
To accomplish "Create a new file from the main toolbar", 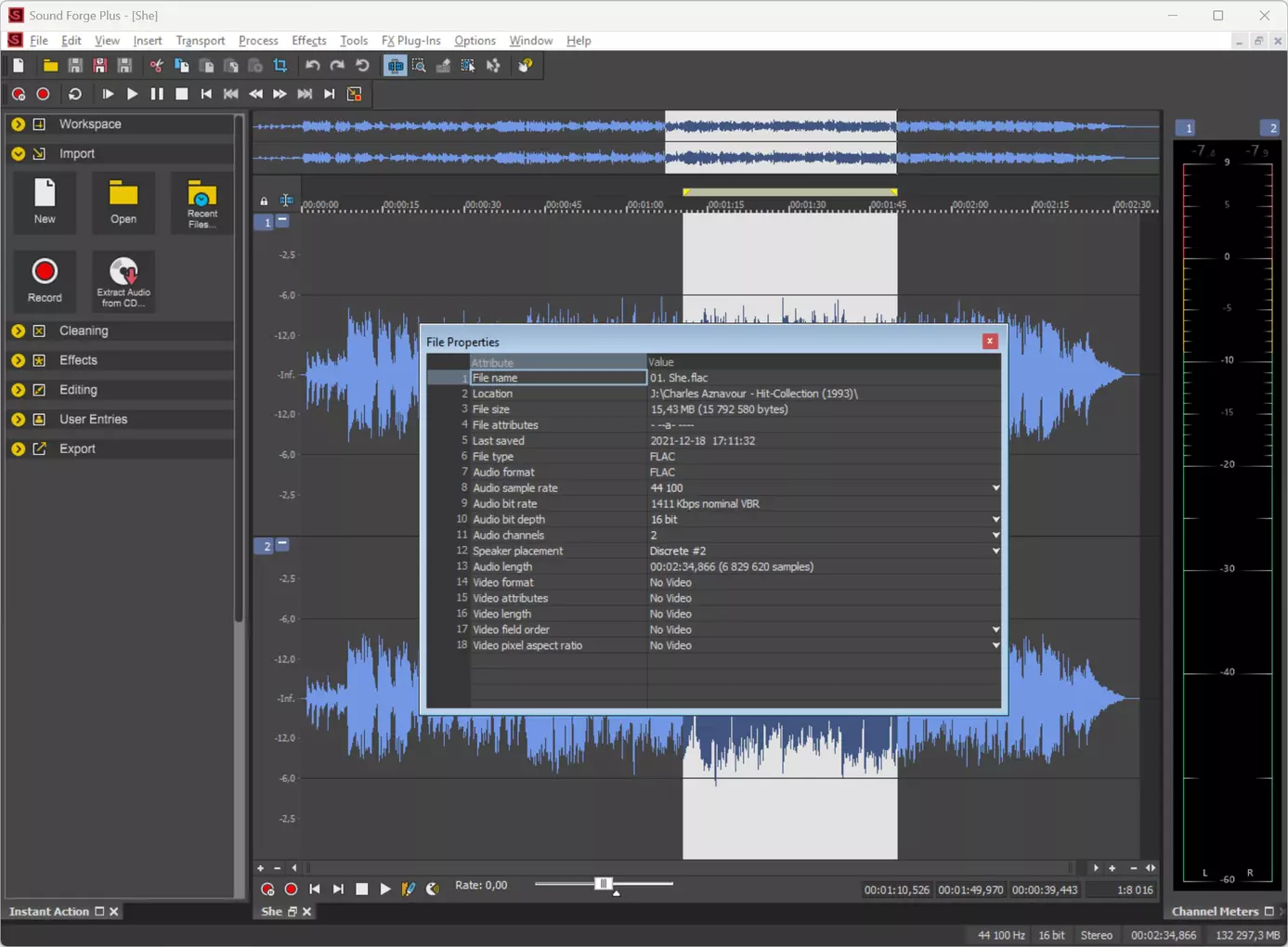I will pyautogui.click(x=19, y=66).
